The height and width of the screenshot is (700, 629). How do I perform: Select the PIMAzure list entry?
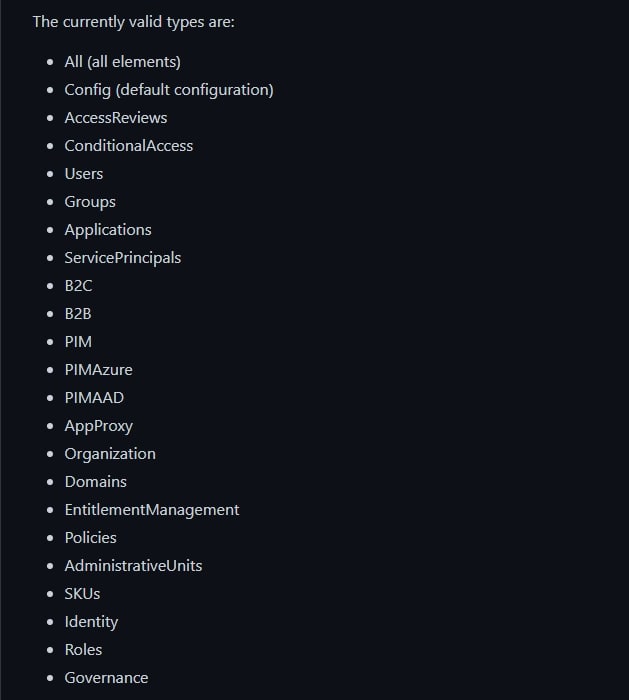(99, 370)
